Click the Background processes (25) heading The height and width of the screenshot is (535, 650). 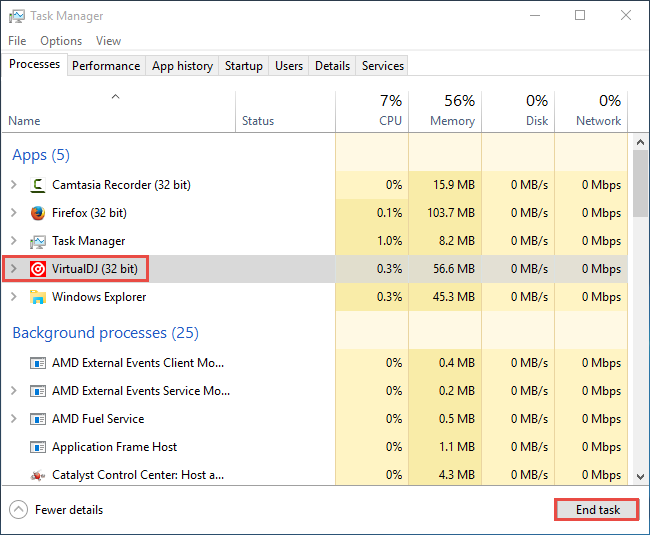106,333
